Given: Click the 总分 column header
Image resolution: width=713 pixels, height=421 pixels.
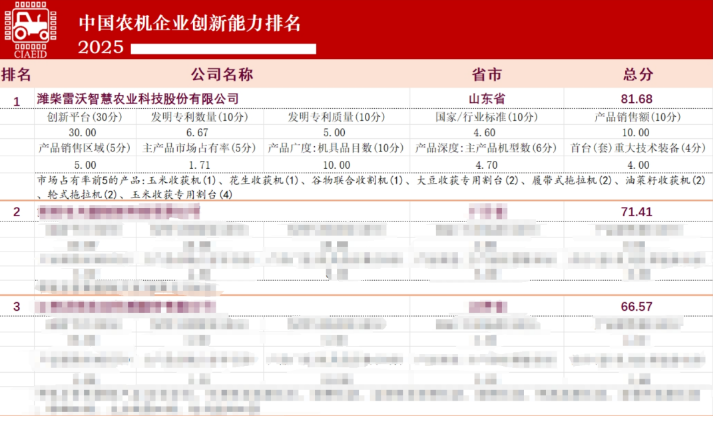Looking at the screenshot, I should (638, 74).
